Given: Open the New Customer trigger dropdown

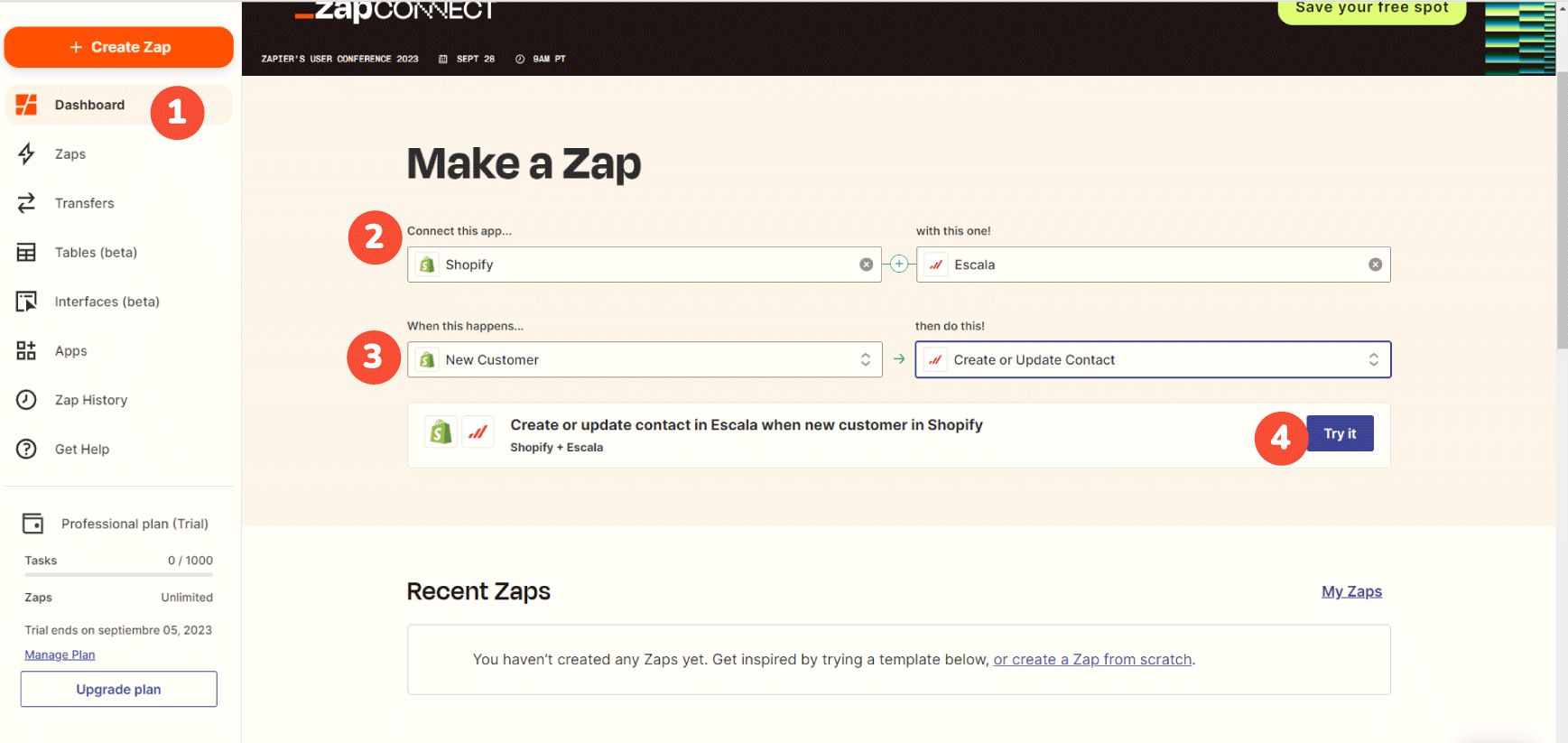Looking at the screenshot, I should 645,359.
